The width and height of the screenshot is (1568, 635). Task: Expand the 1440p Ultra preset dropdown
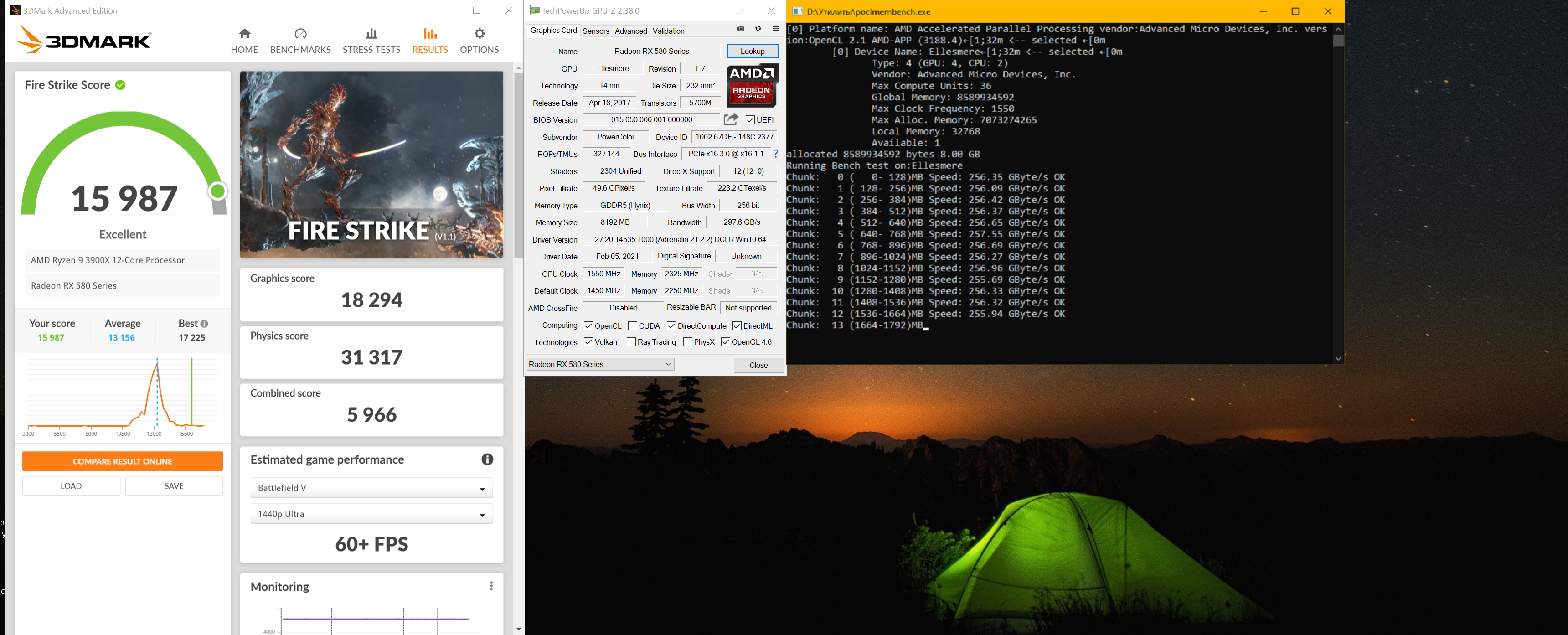click(371, 514)
